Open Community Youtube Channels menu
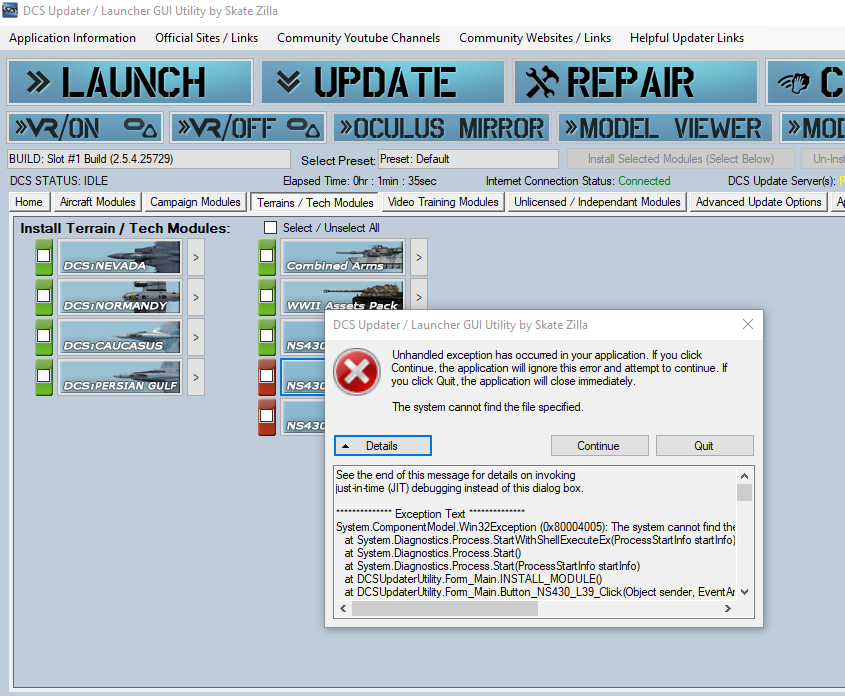The image size is (845, 696). (x=358, y=38)
